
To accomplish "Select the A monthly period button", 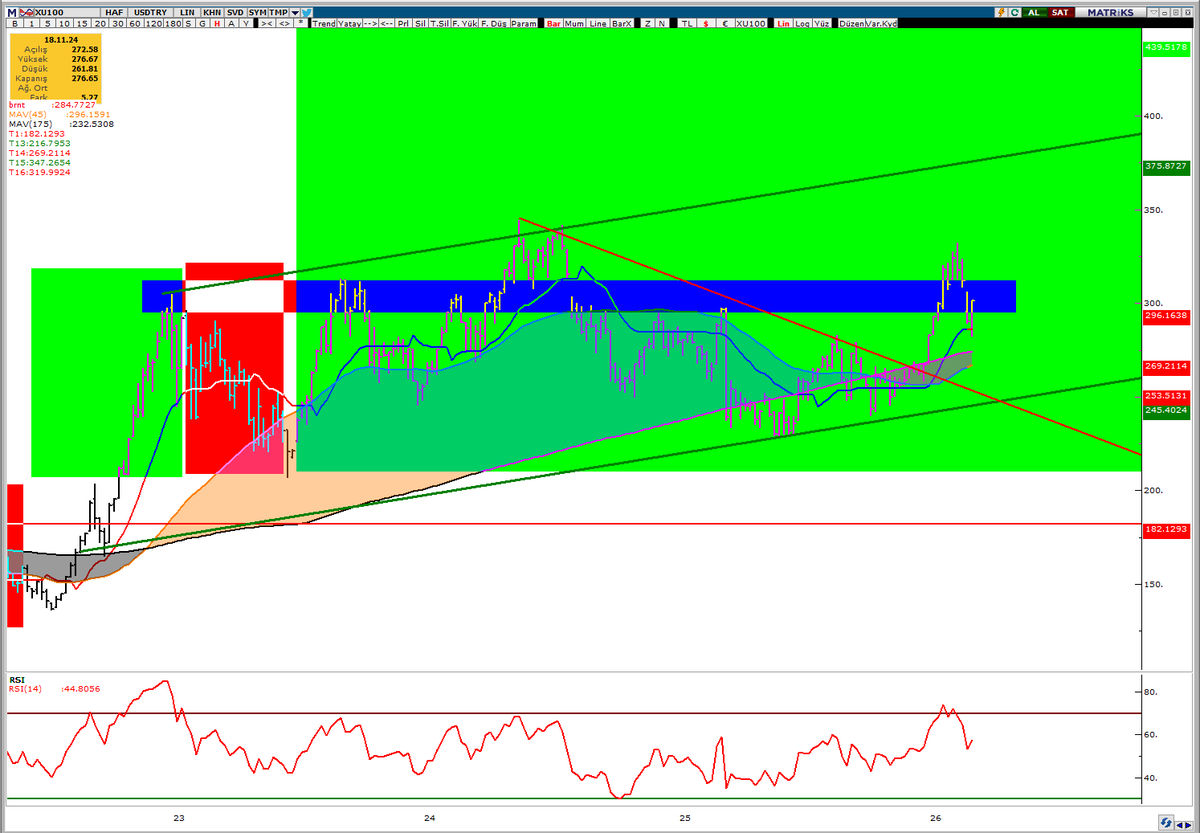I will coord(231,23).
